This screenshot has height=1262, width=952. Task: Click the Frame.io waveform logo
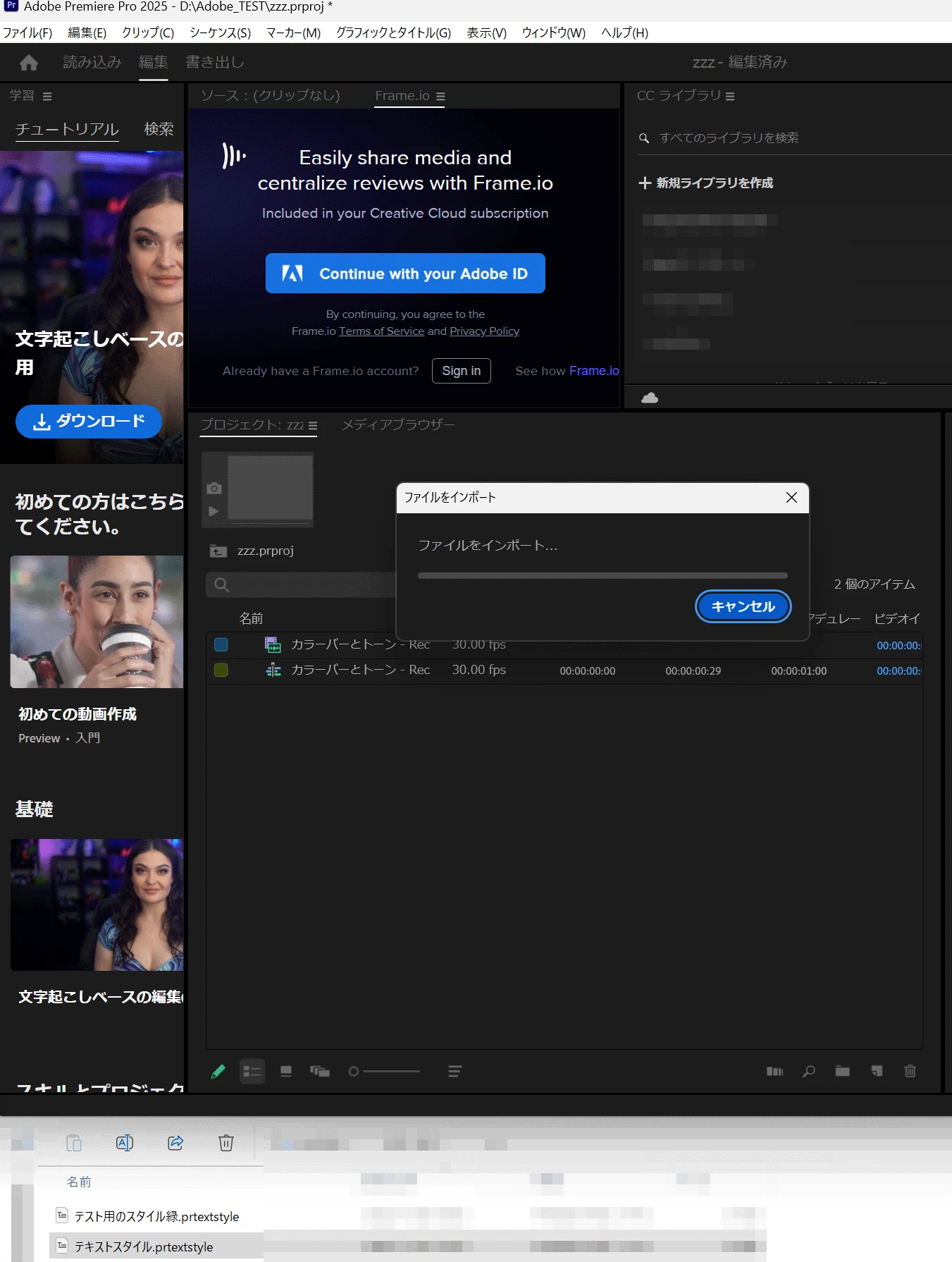click(234, 156)
